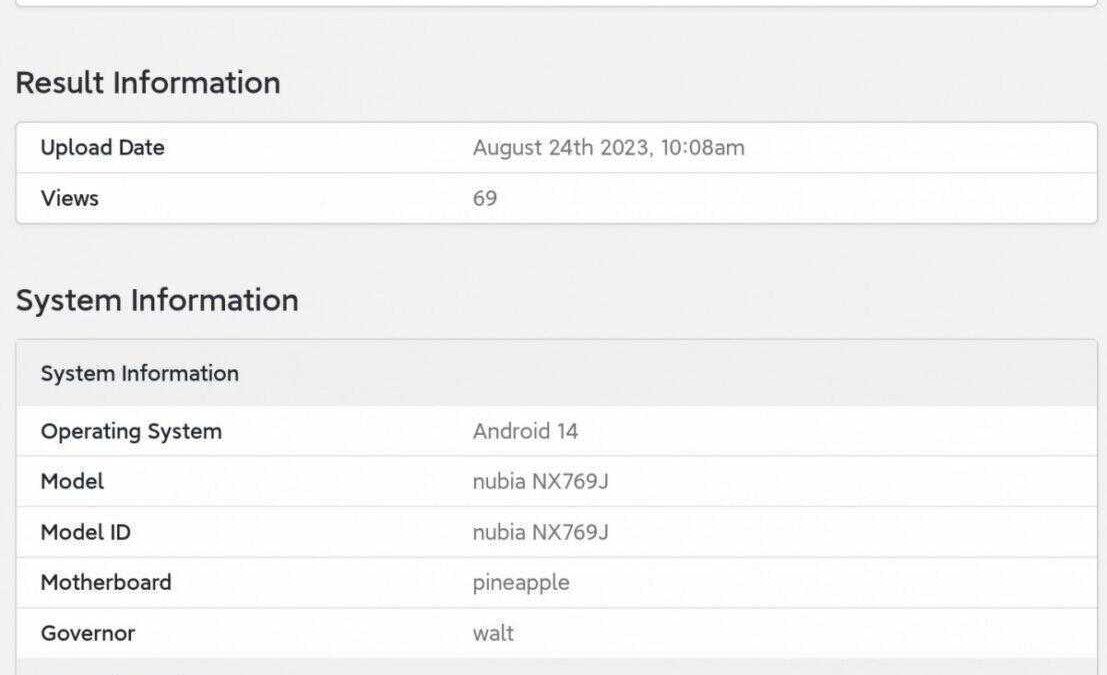Click the Result Information heading
The image size is (1107, 675).
[x=148, y=83]
